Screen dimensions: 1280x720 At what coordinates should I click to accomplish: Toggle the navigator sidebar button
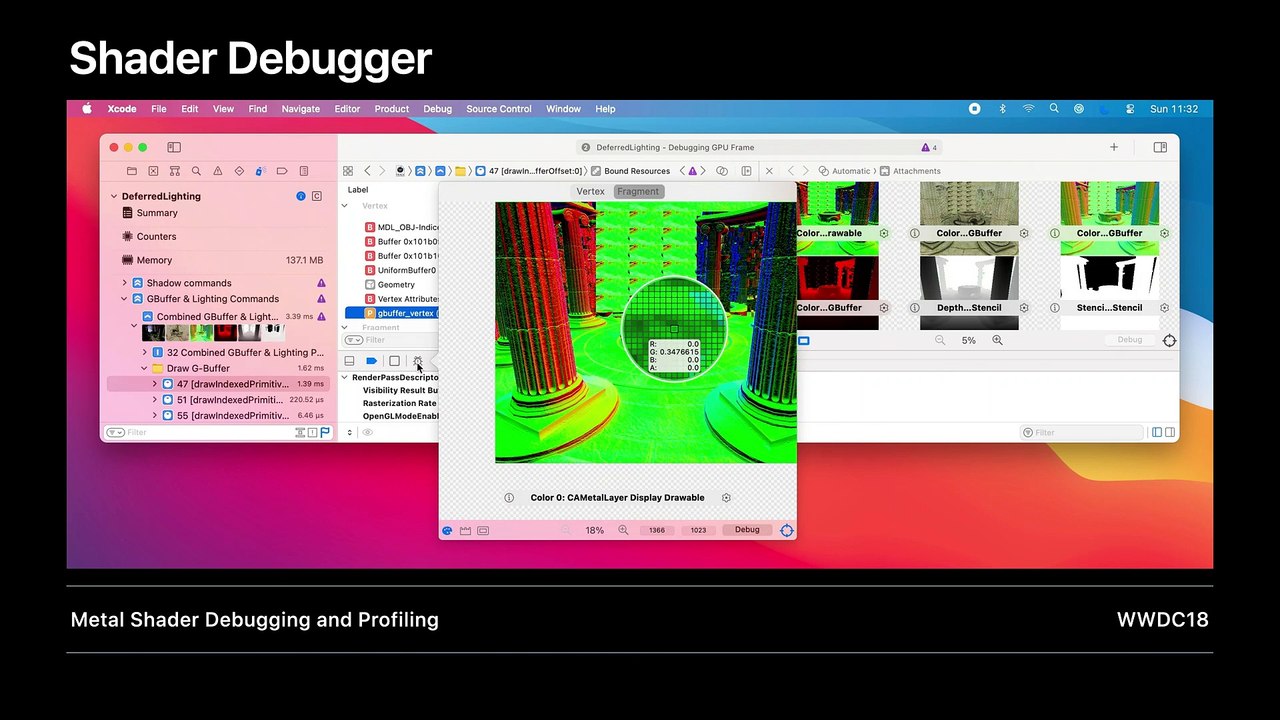pos(174,147)
